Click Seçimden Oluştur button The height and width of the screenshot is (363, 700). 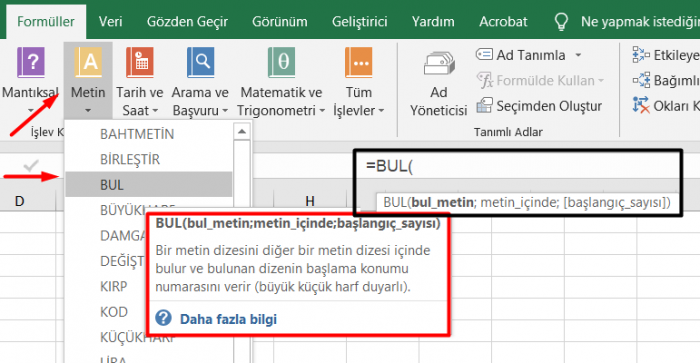[539, 106]
